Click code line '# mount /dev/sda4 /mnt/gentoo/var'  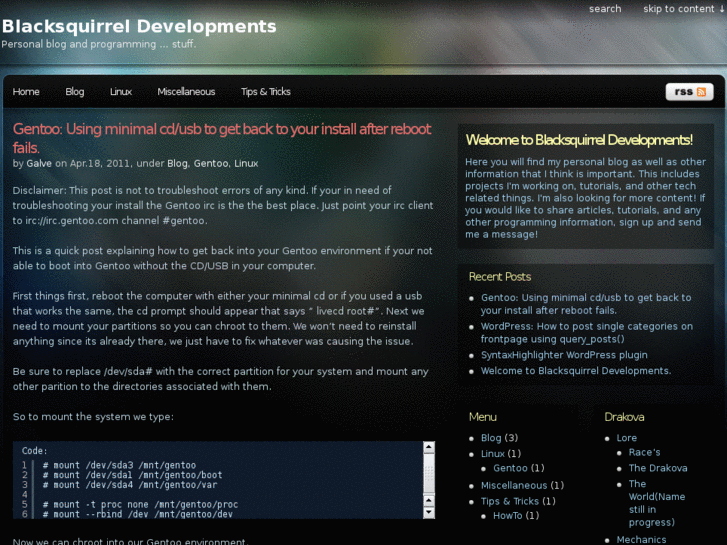click(x=130, y=485)
